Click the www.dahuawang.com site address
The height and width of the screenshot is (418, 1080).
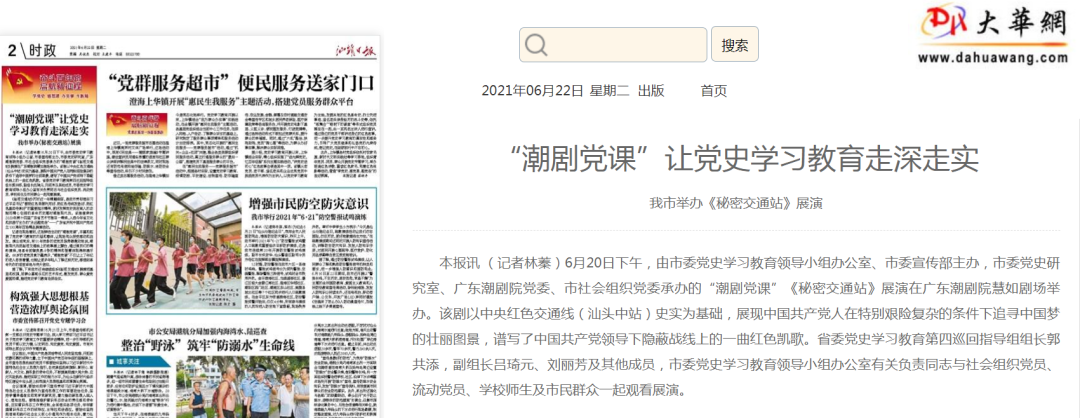[993, 59]
